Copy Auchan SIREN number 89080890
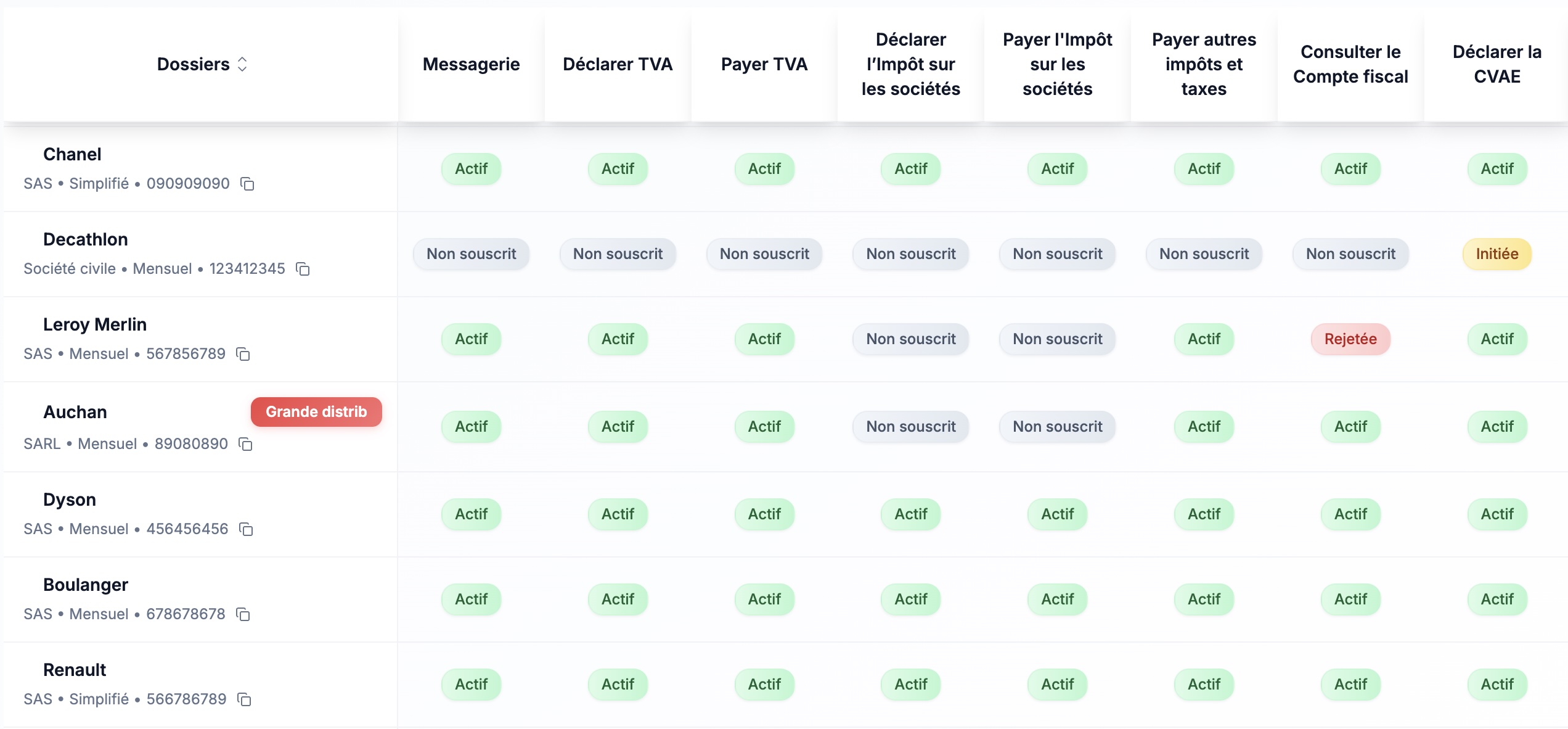The height and width of the screenshot is (729, 1568). (x=245, y=444)
